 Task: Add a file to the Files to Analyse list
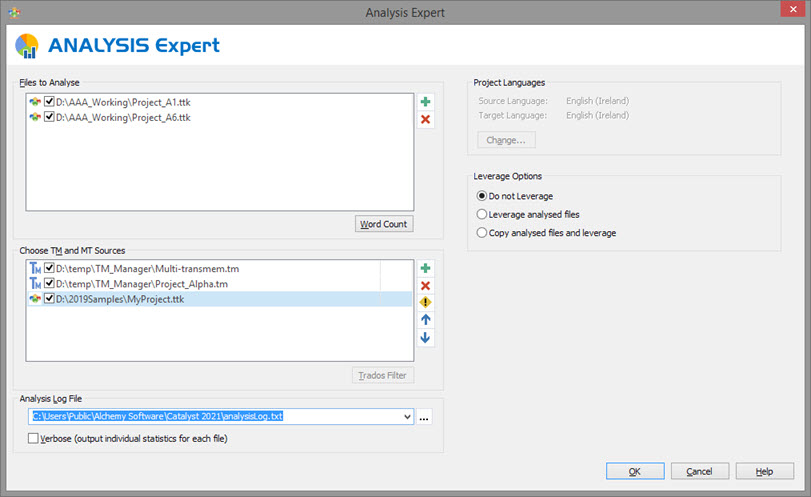coord(425,102)
